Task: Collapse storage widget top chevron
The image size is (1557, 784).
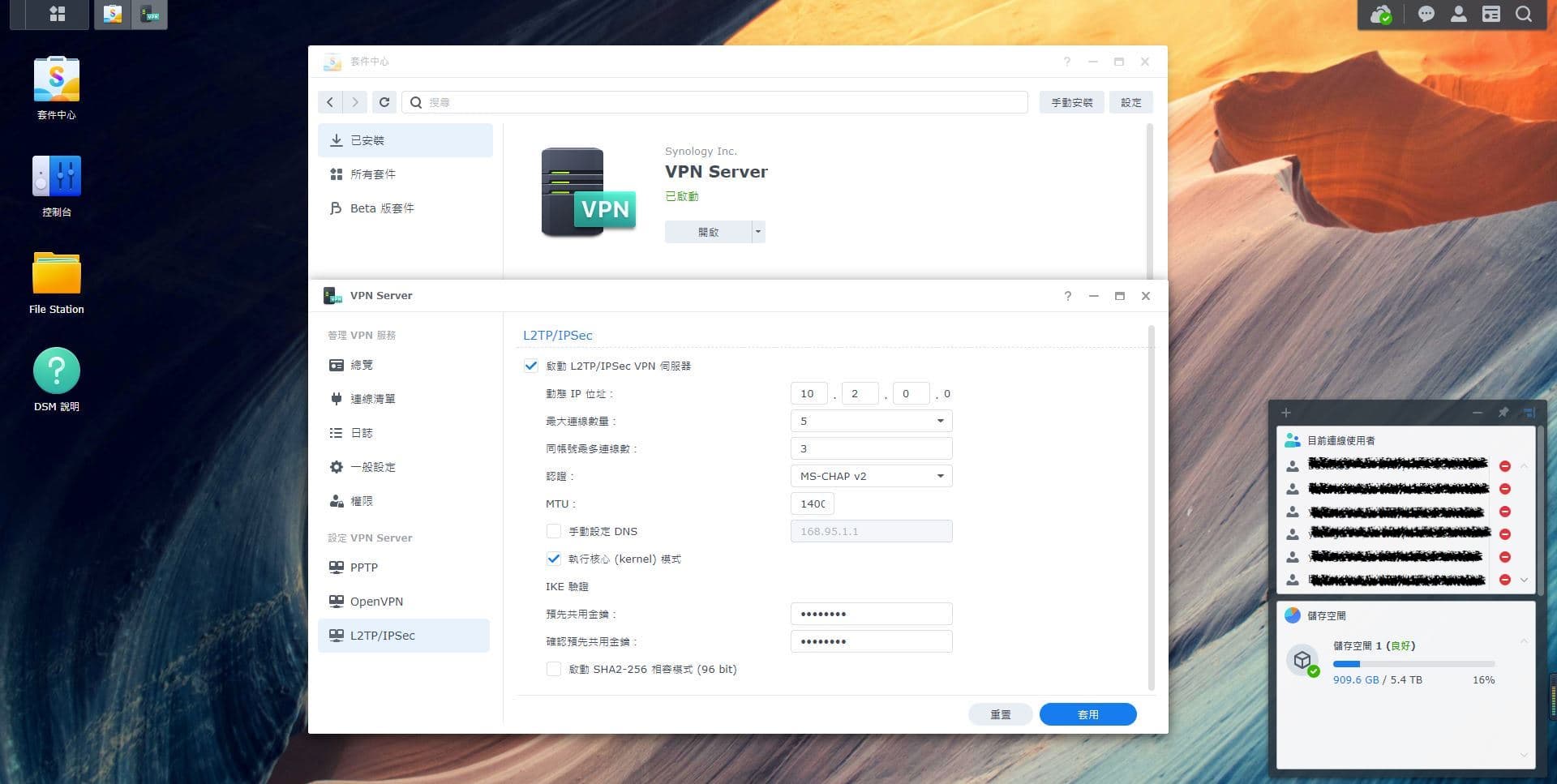Action: click(1524, 641)
